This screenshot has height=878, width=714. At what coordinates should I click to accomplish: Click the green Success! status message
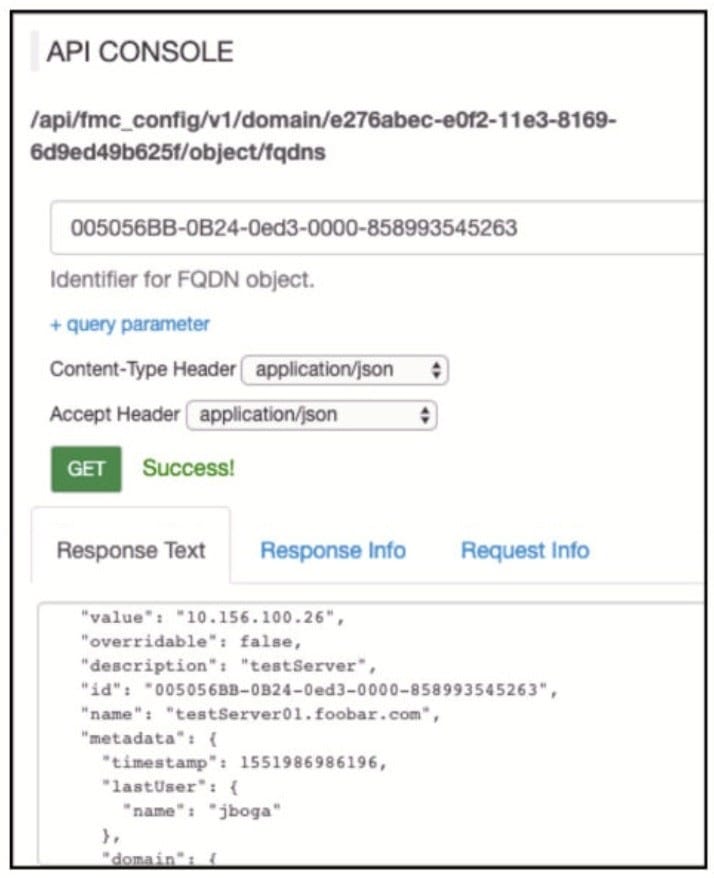(188, 467)
